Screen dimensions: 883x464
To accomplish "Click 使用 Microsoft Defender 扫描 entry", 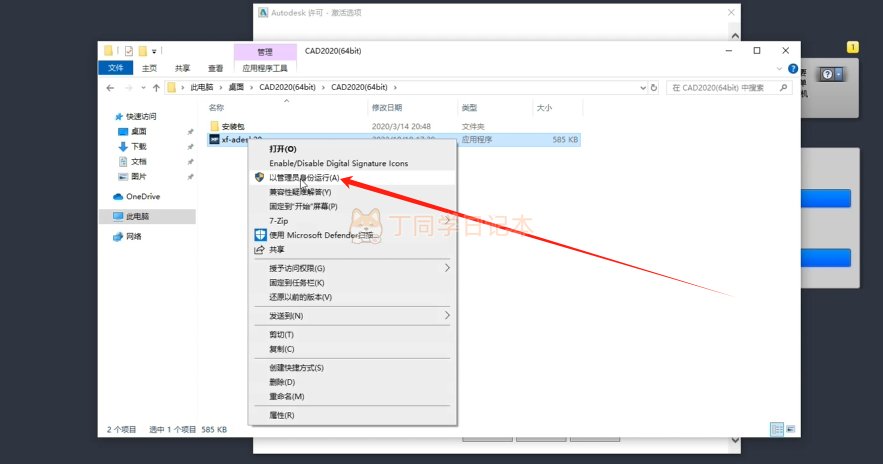I will [x=321, y=235].
